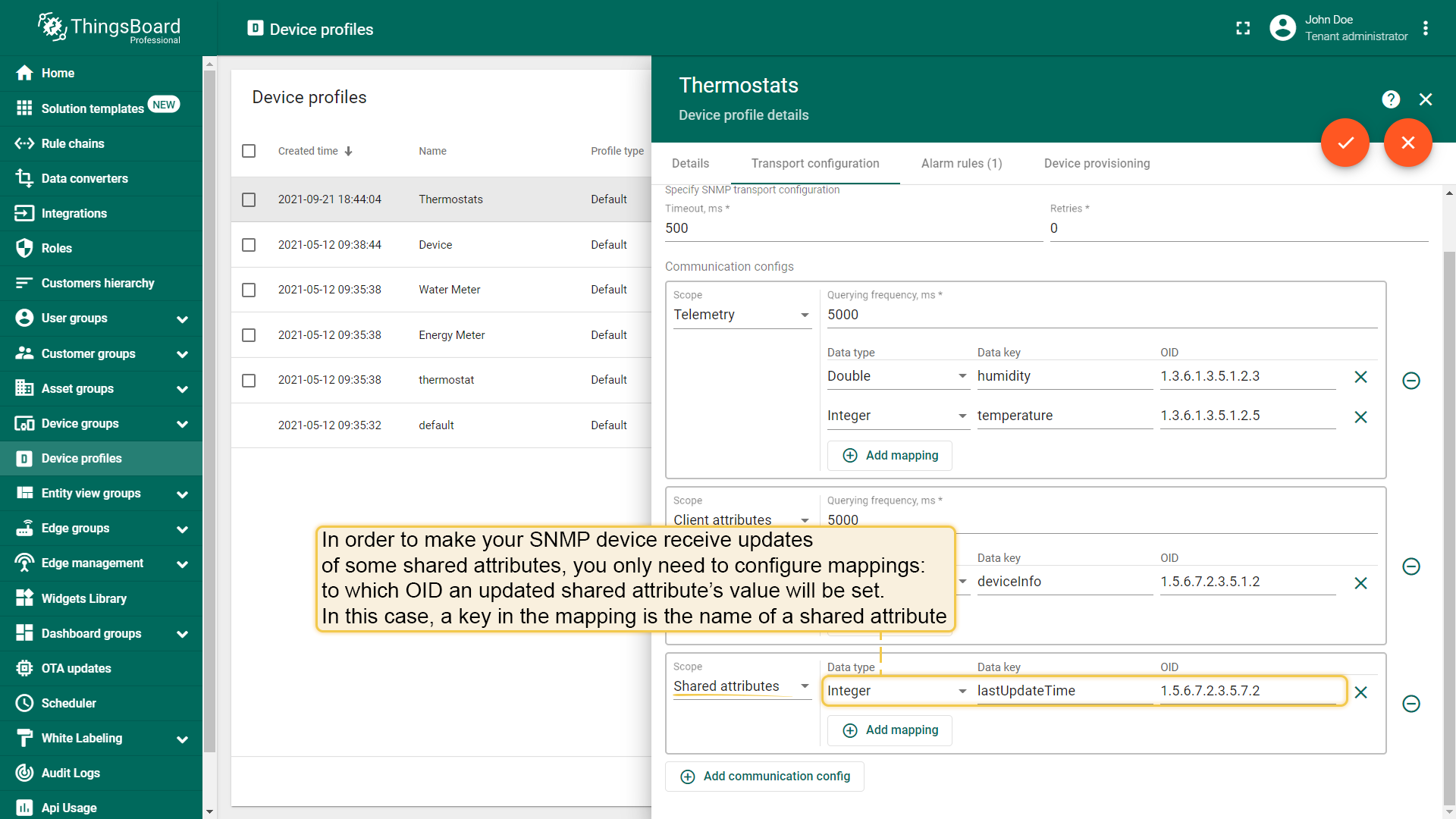
Task: Open the Double data type dropdown
Action: pyautogui.click(x=896, y=376)
